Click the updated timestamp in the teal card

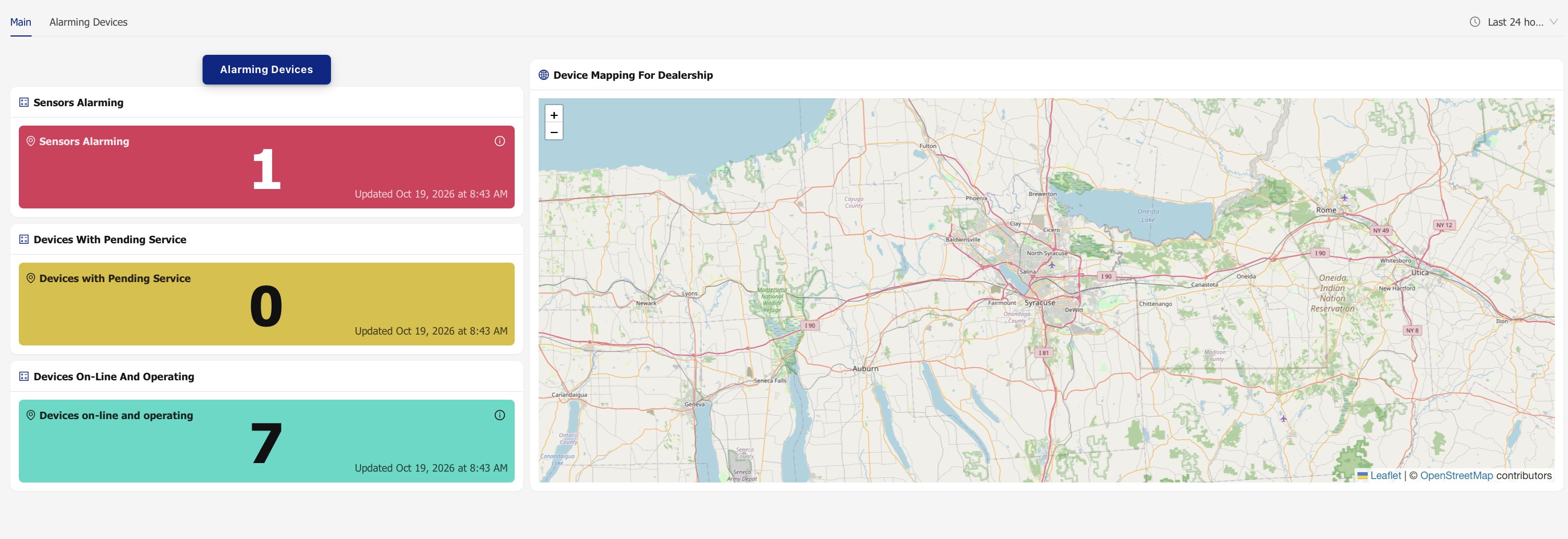point(431,468)
